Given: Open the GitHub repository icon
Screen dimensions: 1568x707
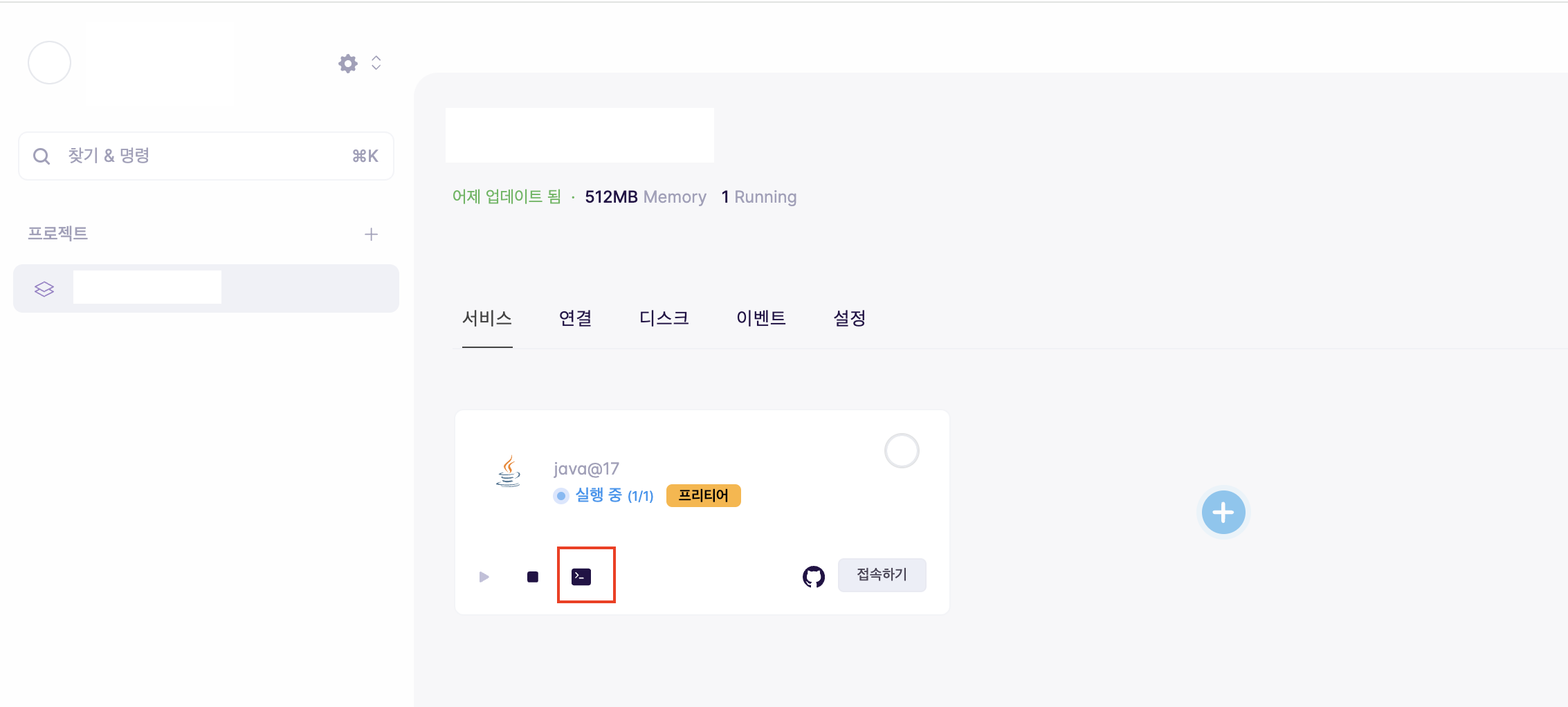Looking at the screenshot, I should click(814, 576).
